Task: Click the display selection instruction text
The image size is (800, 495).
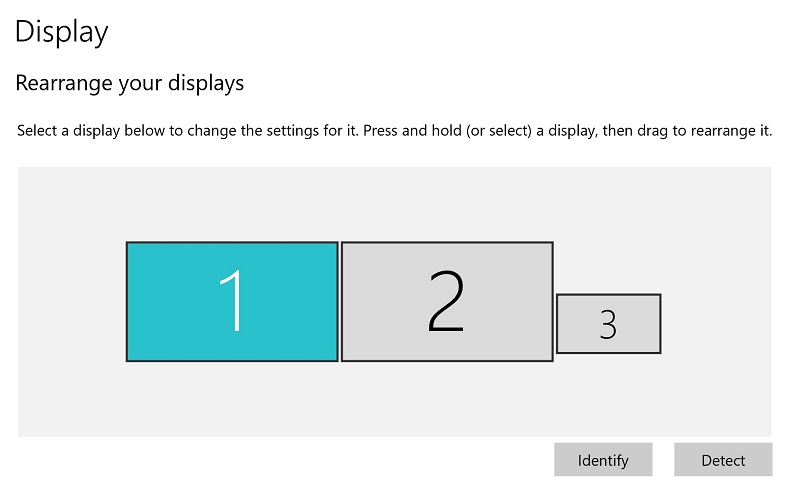Action: pos(395,131)
